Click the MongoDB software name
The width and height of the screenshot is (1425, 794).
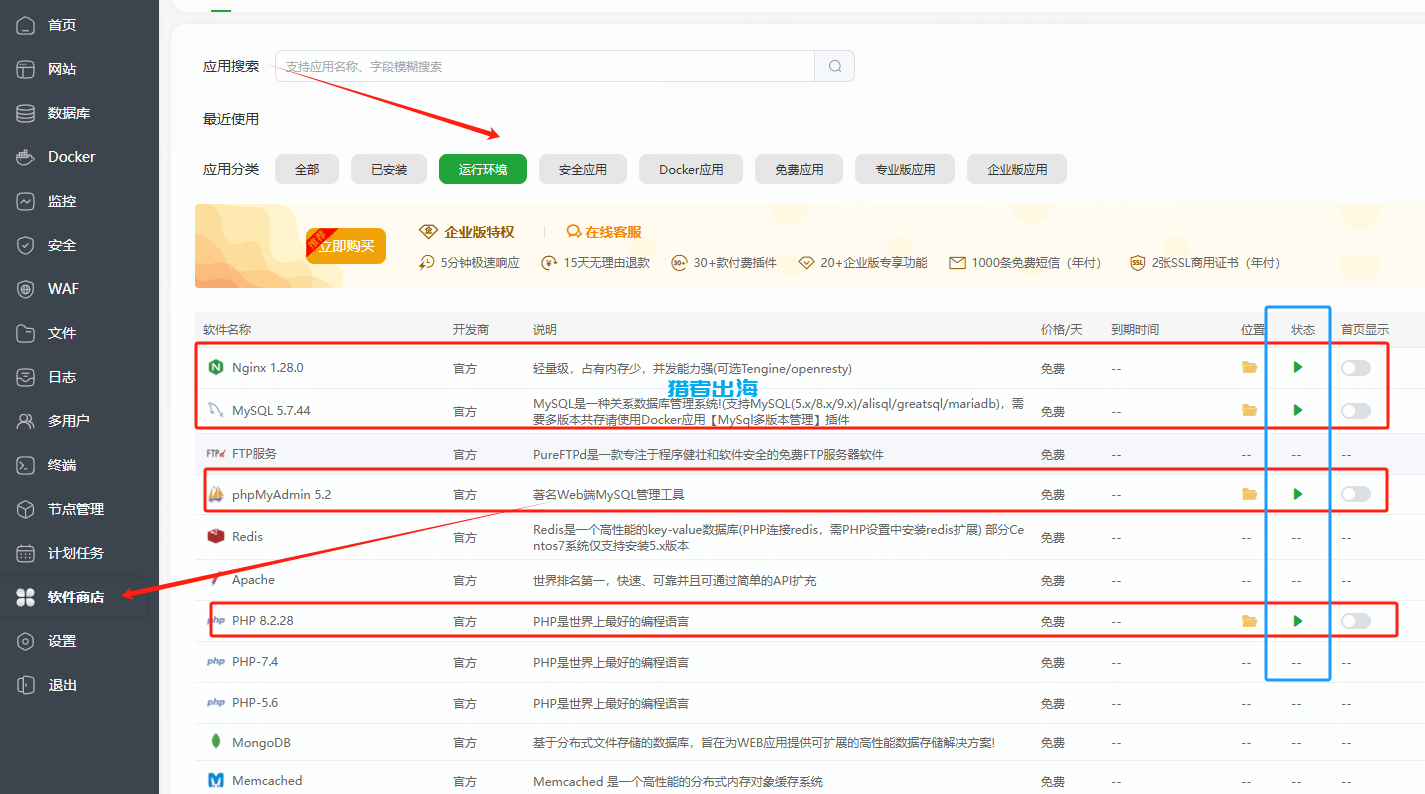pyautogui.click(x=261, y=742)
